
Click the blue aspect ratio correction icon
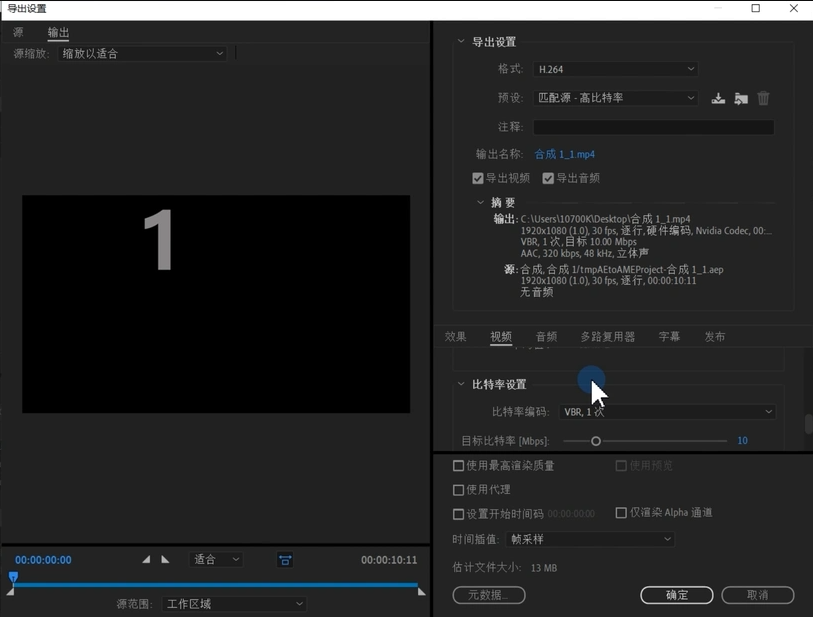coord(285,560)
